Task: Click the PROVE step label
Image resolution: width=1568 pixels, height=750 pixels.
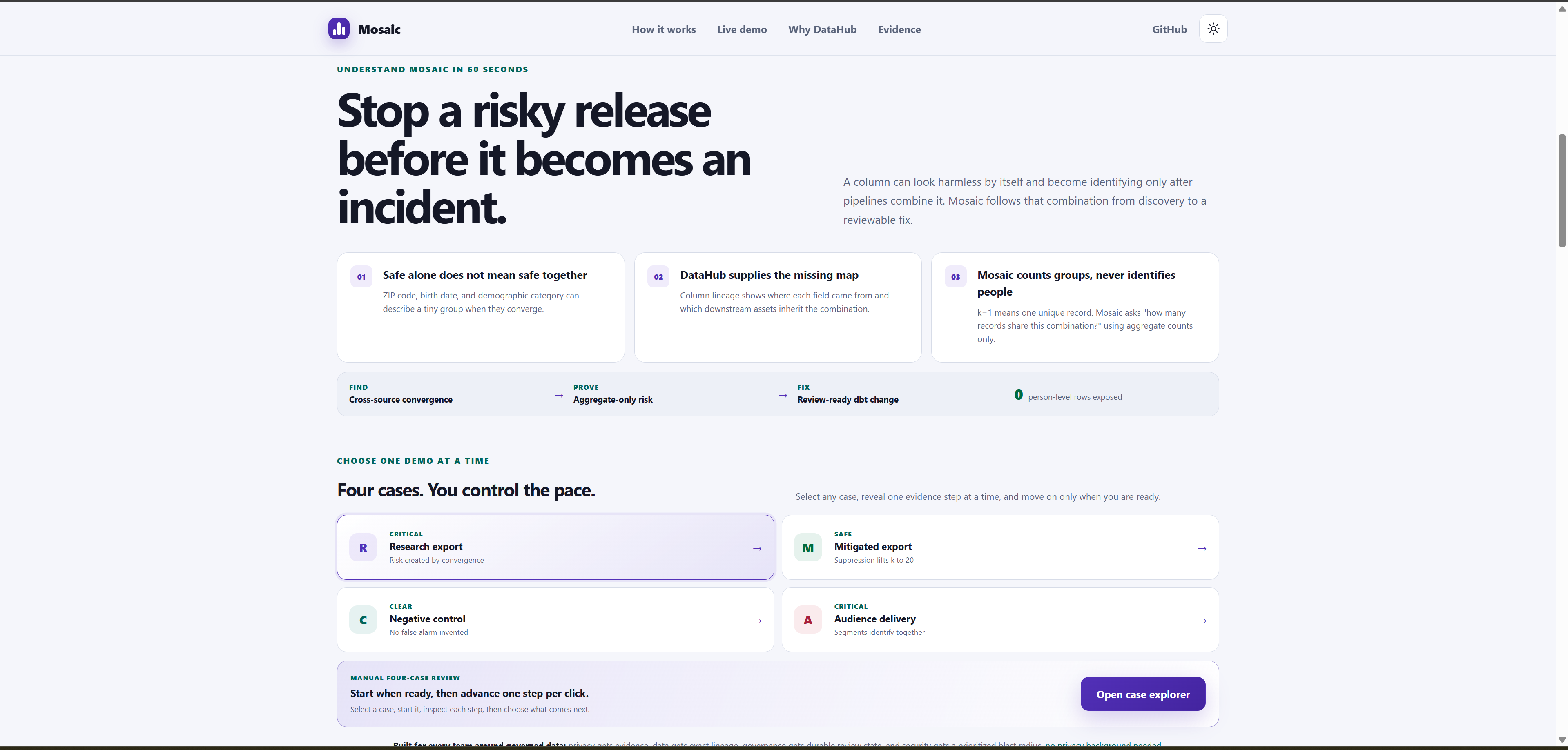Action: (586, 387)
